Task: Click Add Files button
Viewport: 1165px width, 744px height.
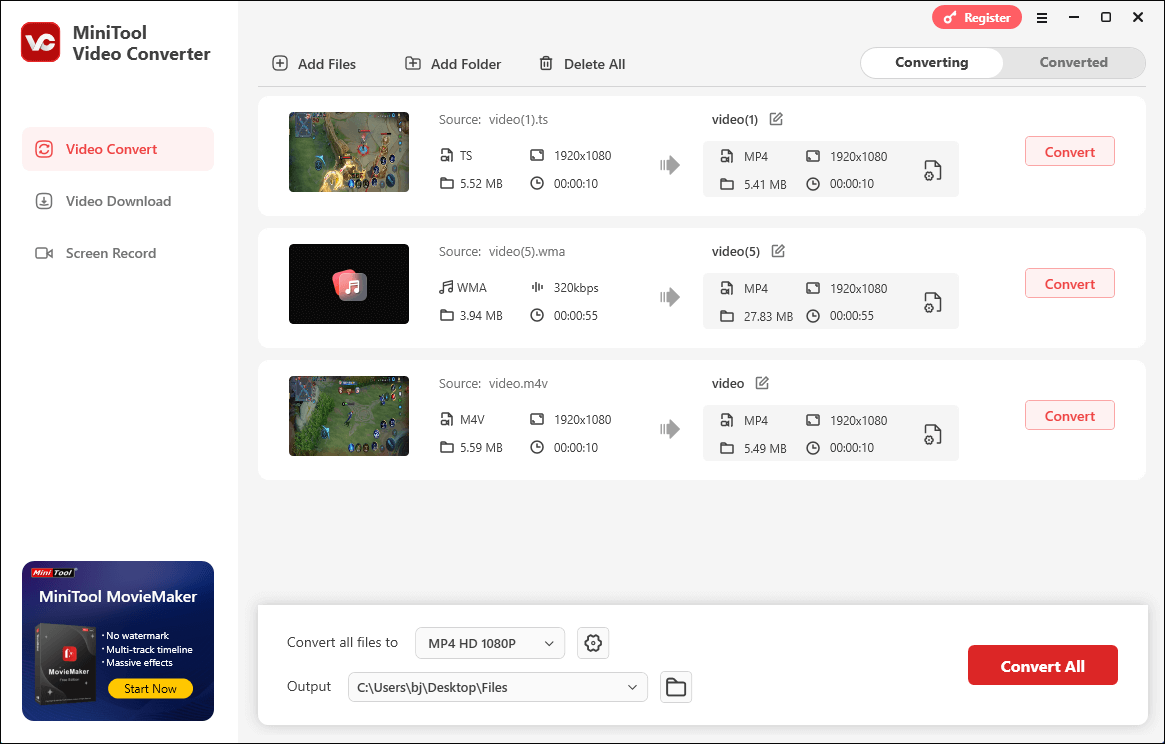Action: (x=314, y=64)
